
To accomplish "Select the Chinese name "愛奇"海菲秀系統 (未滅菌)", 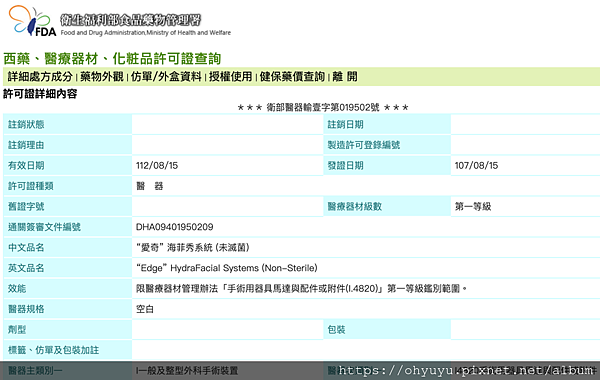I will click(x=193, y=248).
